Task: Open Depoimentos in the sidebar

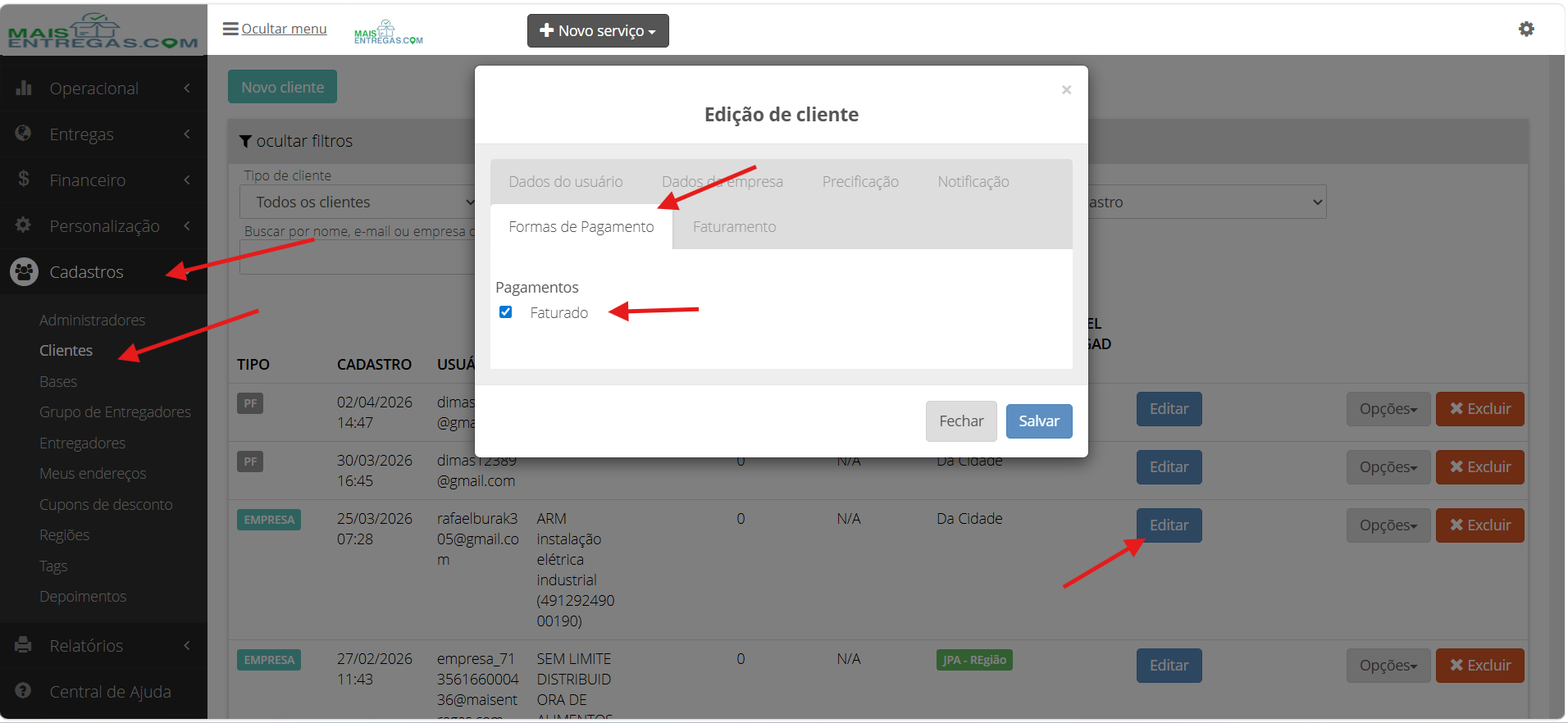Action: click(83, 597)
